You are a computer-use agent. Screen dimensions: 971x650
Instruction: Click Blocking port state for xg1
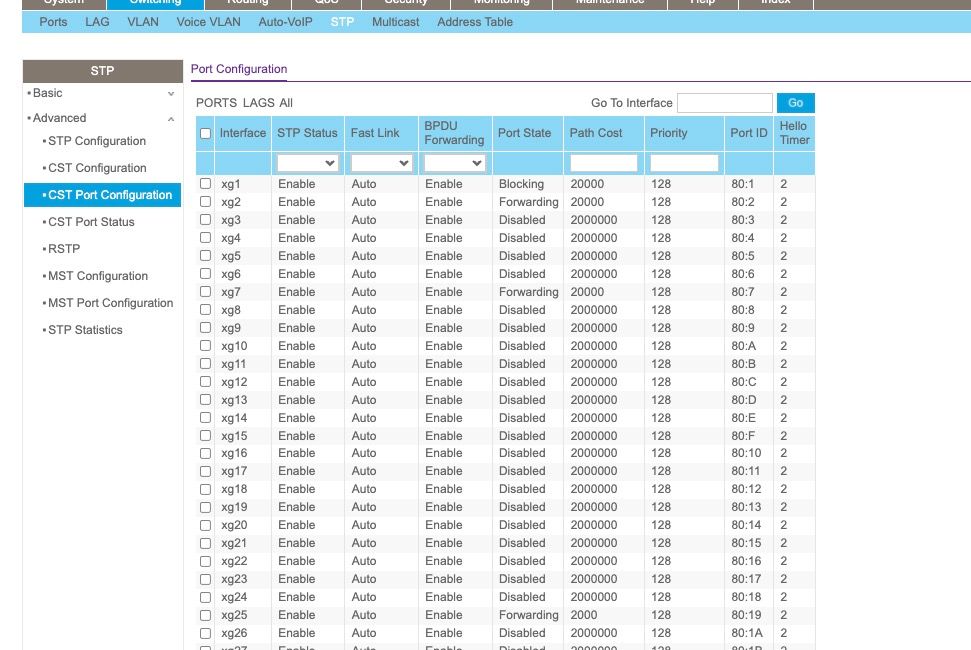click(521, 184)
